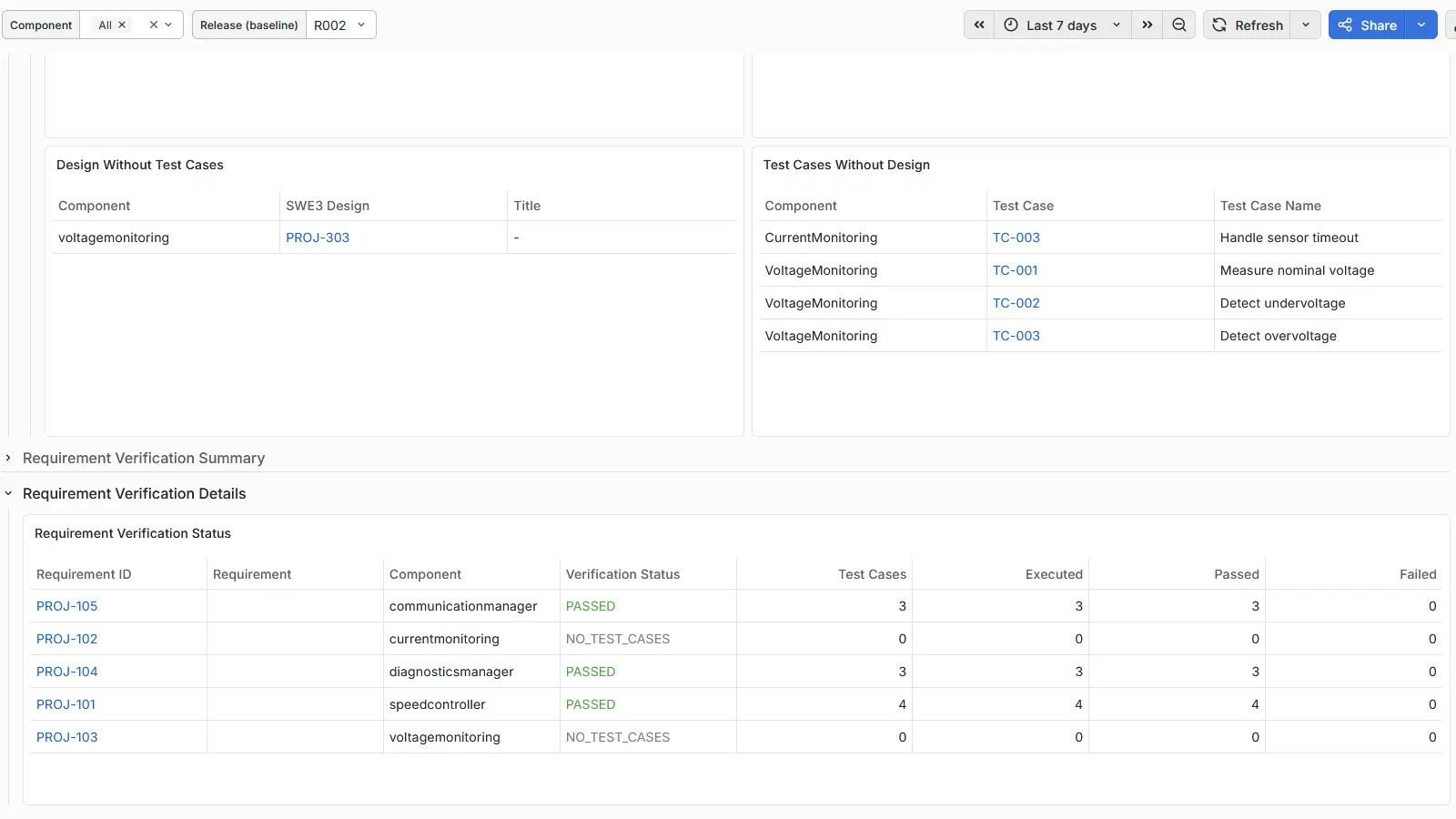
Task: Sort by Test Case Name column header
Action: click(1270, 206)
